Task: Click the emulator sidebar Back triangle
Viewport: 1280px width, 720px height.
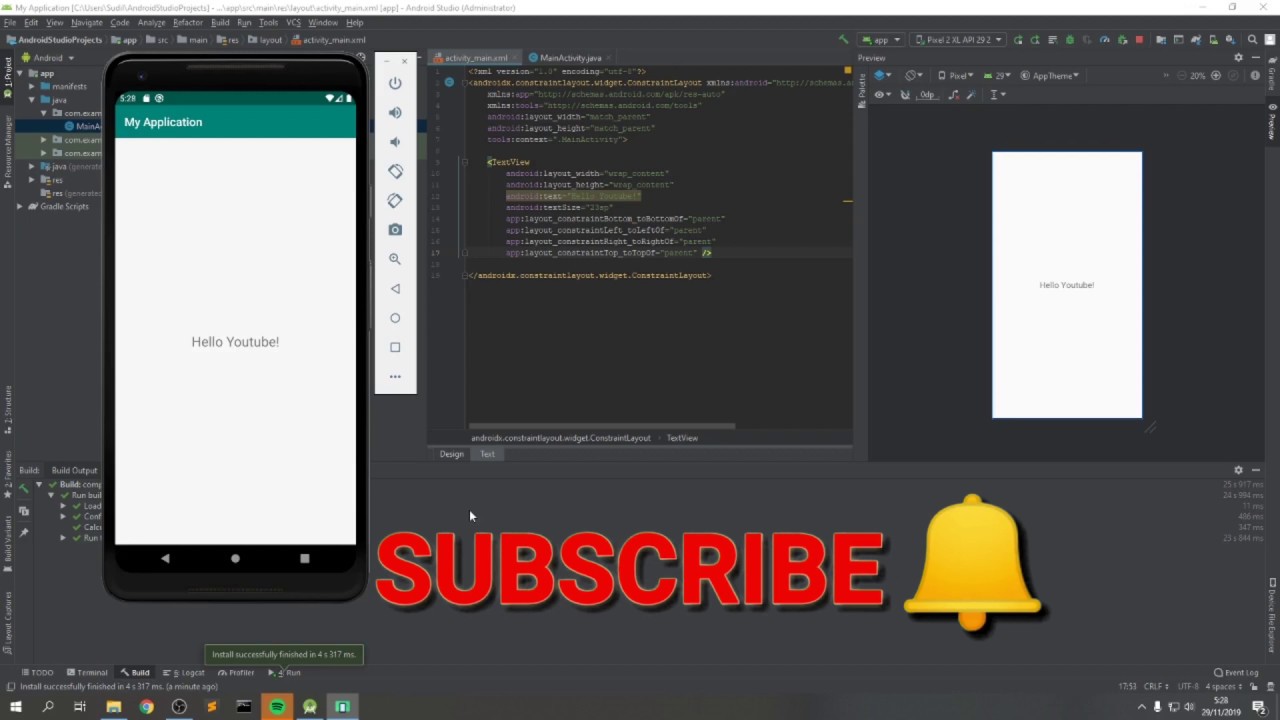Action: coord(395,288)
